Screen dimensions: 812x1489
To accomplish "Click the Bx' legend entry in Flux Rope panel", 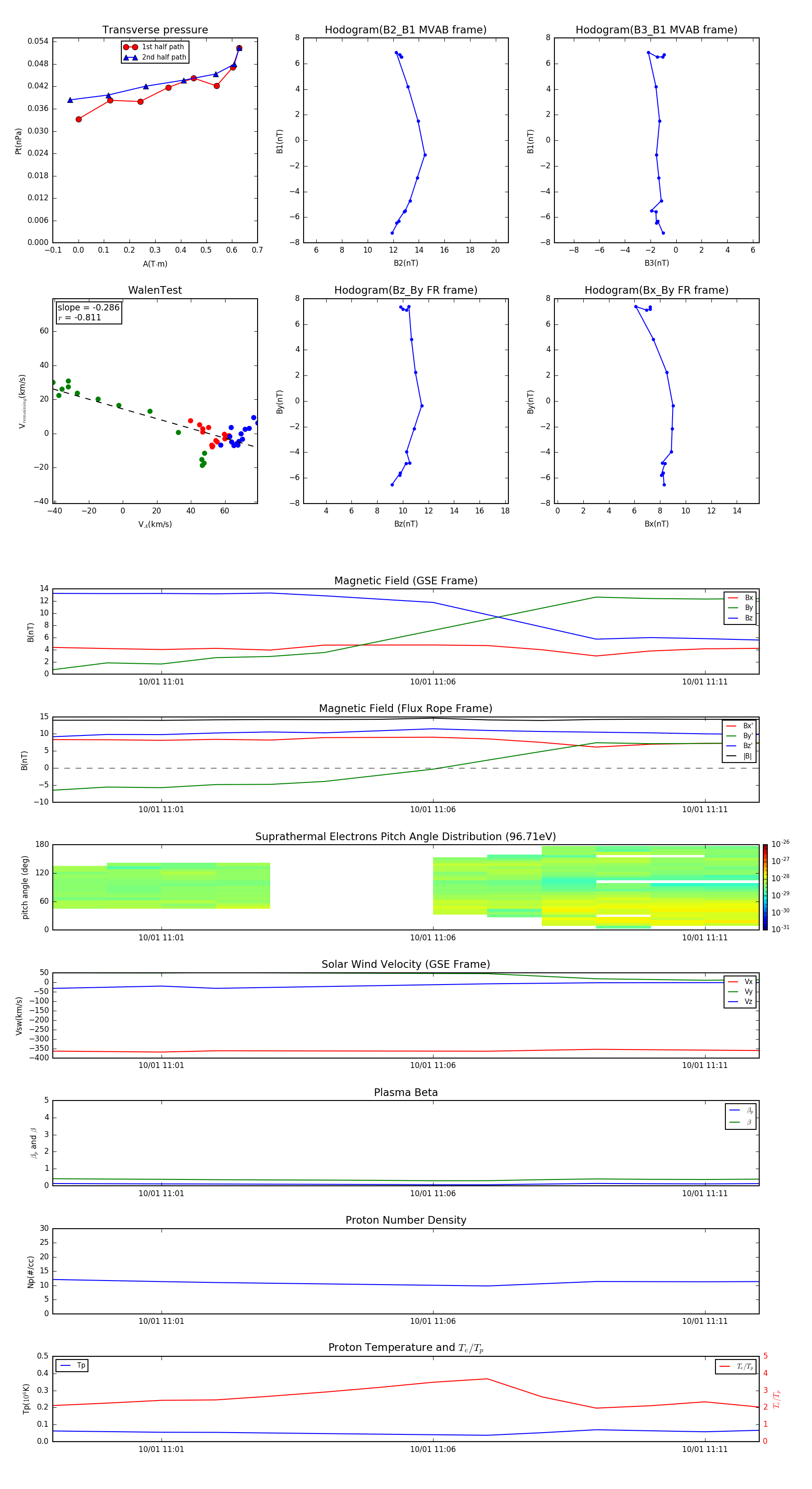I will pyautogui.click(x=739, y=726).
